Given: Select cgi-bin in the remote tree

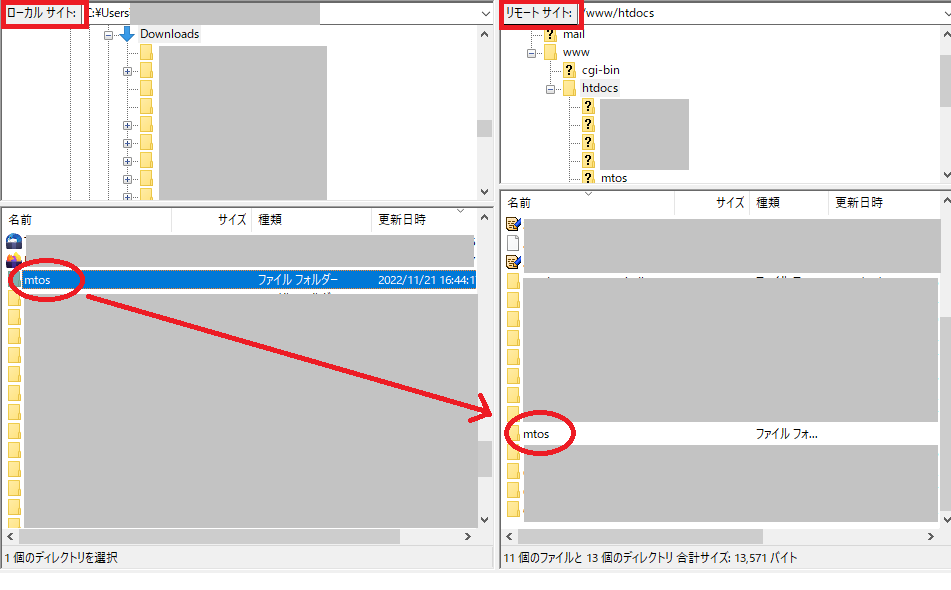Looking at the screenshot, I should (x=600, y=70).
